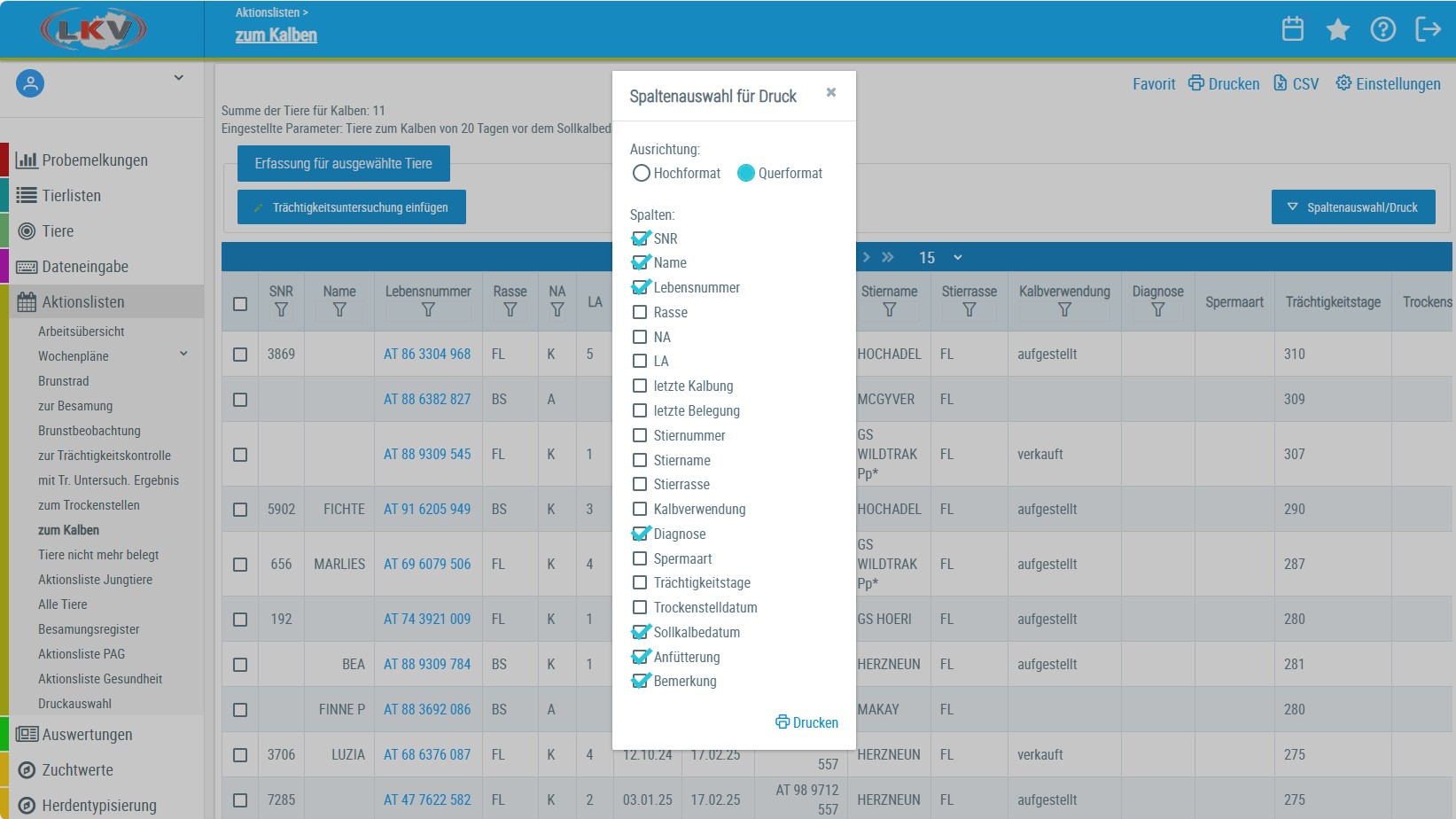Check the Trockenstelldatum column checkbox
This screenshot has height=819, width=1456.
tap(640, 607)
